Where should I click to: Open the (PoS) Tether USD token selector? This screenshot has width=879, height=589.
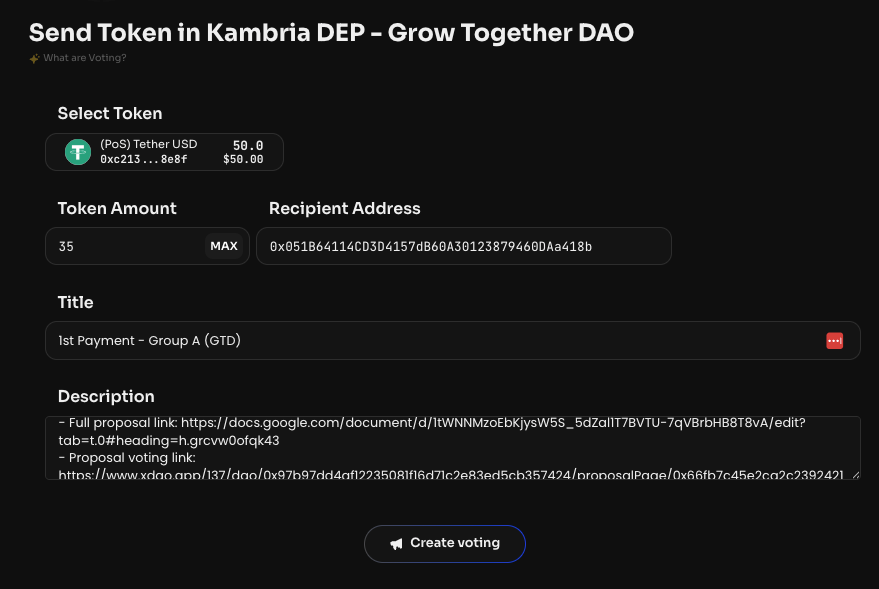click(165, 152)
